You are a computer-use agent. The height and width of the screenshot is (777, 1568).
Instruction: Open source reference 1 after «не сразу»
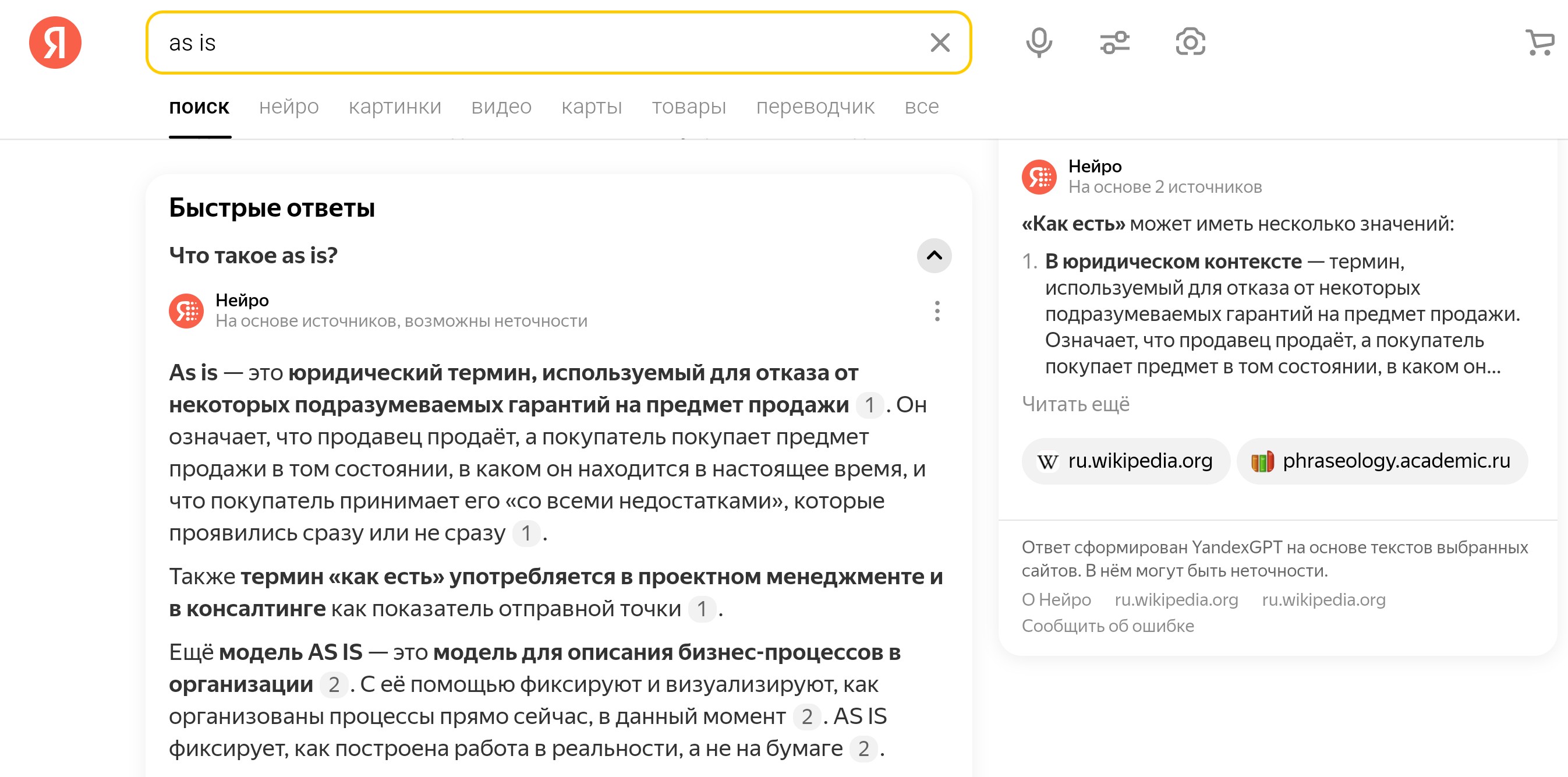(526, 534)
